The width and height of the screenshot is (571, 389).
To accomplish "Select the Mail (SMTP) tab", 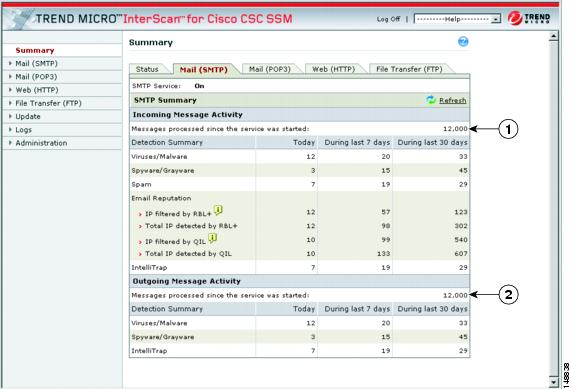I will (204, 70).
